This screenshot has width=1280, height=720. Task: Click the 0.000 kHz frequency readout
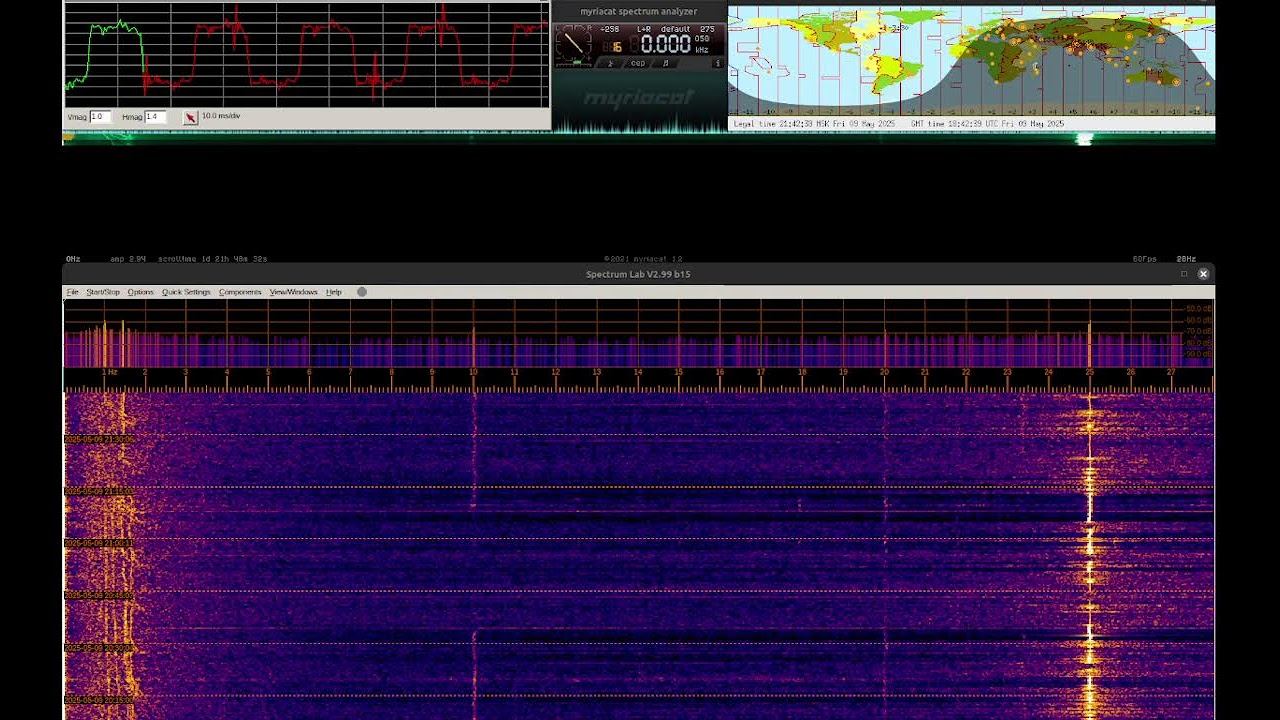tap(665, 45)
